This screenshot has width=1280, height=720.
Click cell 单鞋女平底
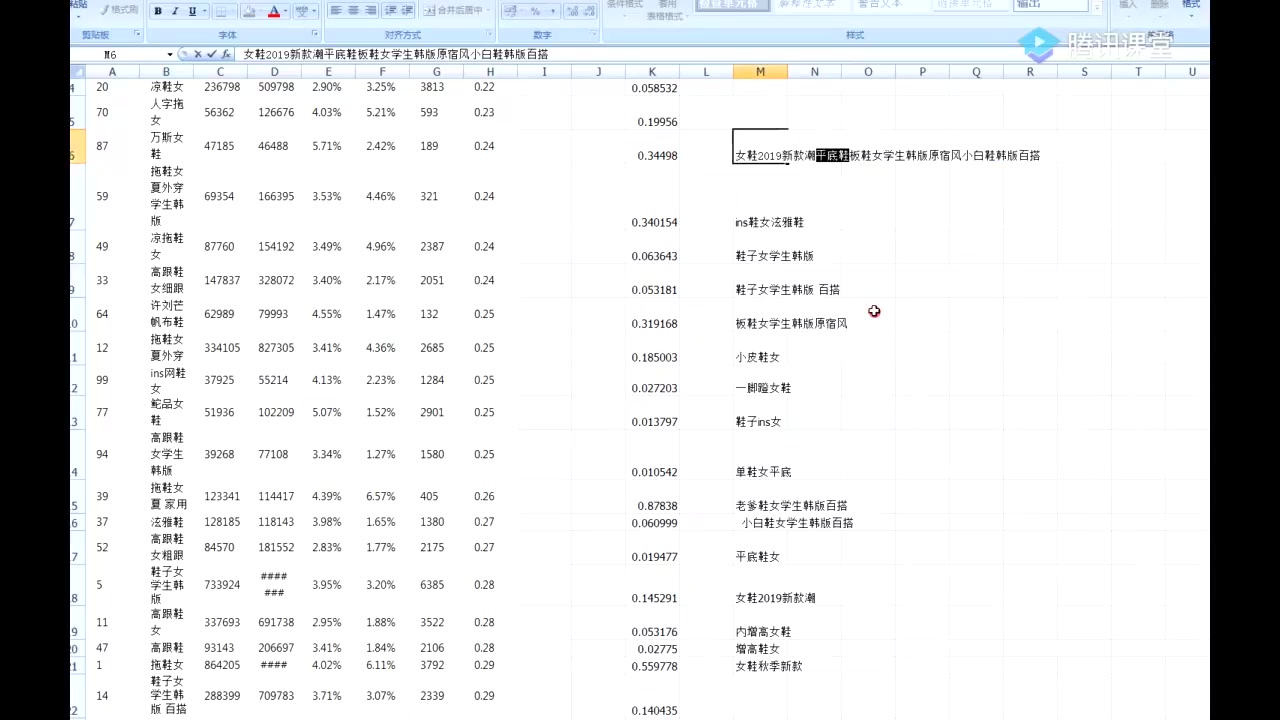(763, 472)
